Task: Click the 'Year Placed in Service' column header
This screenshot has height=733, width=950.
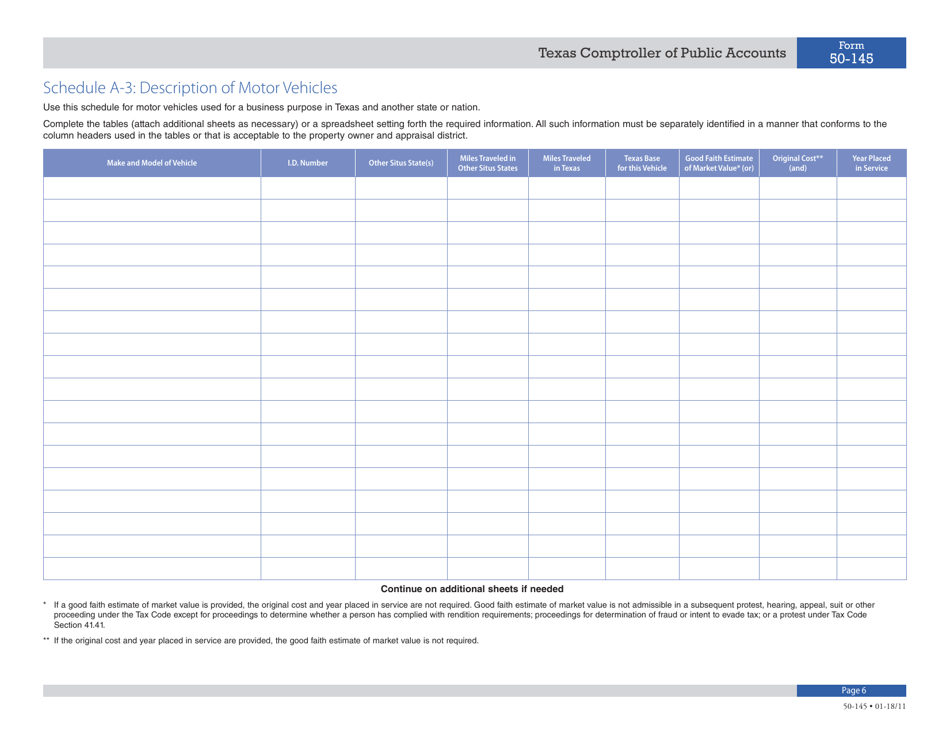Action: pyautogui.click(x=871, y=162)
